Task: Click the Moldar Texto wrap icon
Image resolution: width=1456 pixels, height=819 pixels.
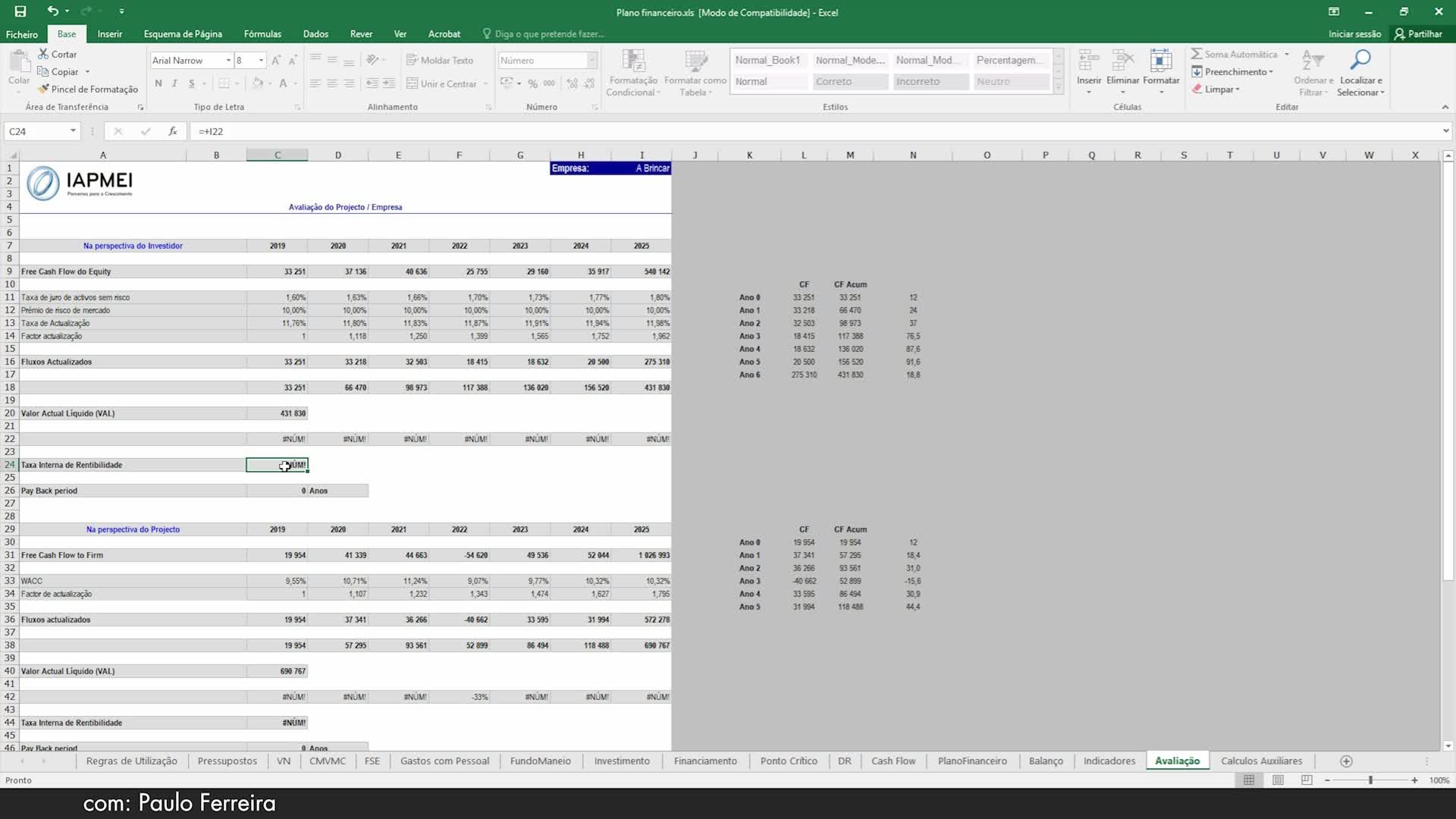Action: coord(412,60)
